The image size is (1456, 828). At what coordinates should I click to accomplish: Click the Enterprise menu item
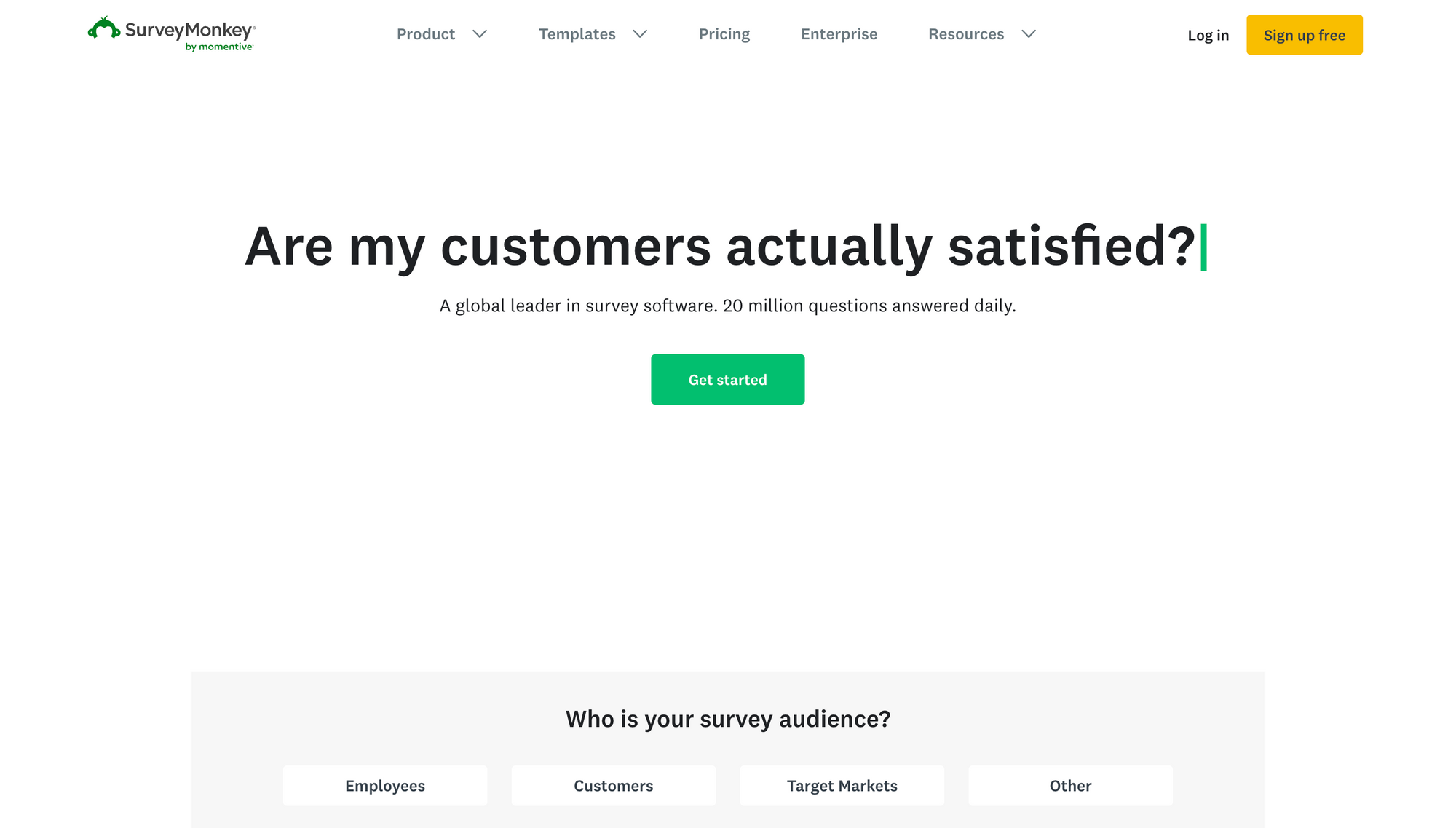pos(838,34)
